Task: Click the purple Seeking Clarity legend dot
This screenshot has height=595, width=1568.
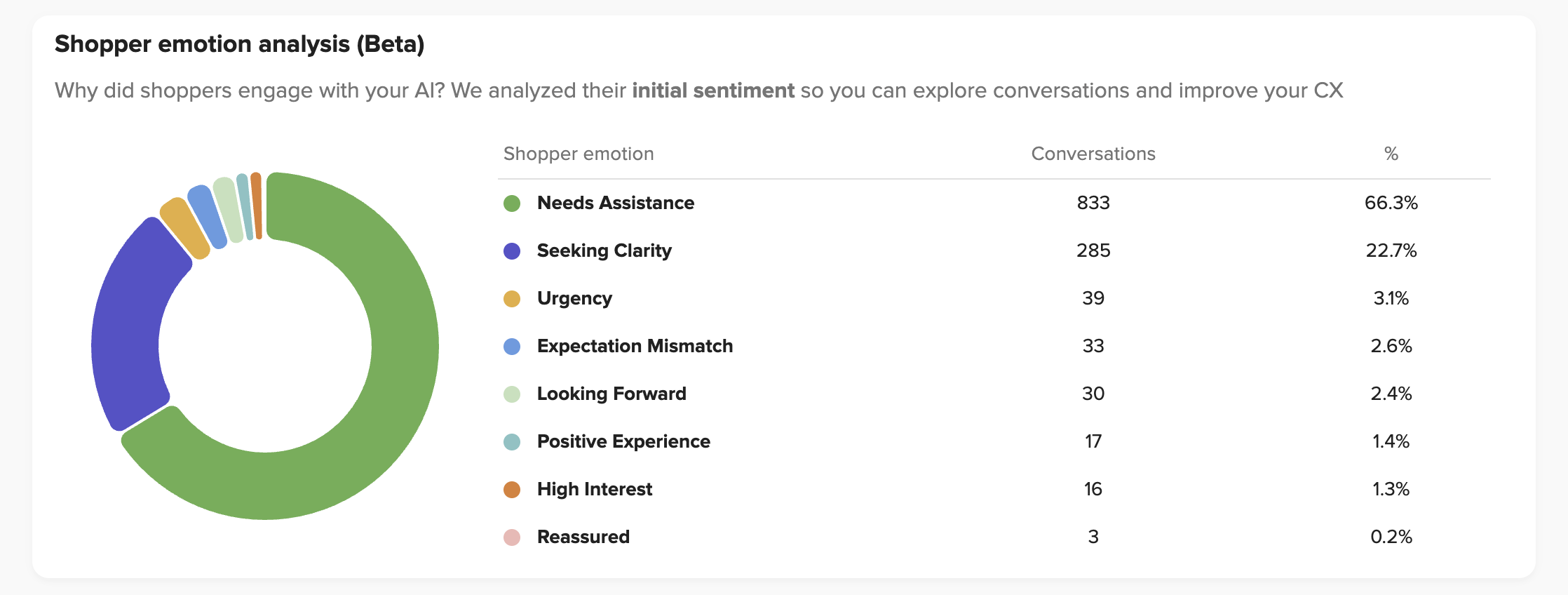Action: pyautogui.click(x=512, y=251)
